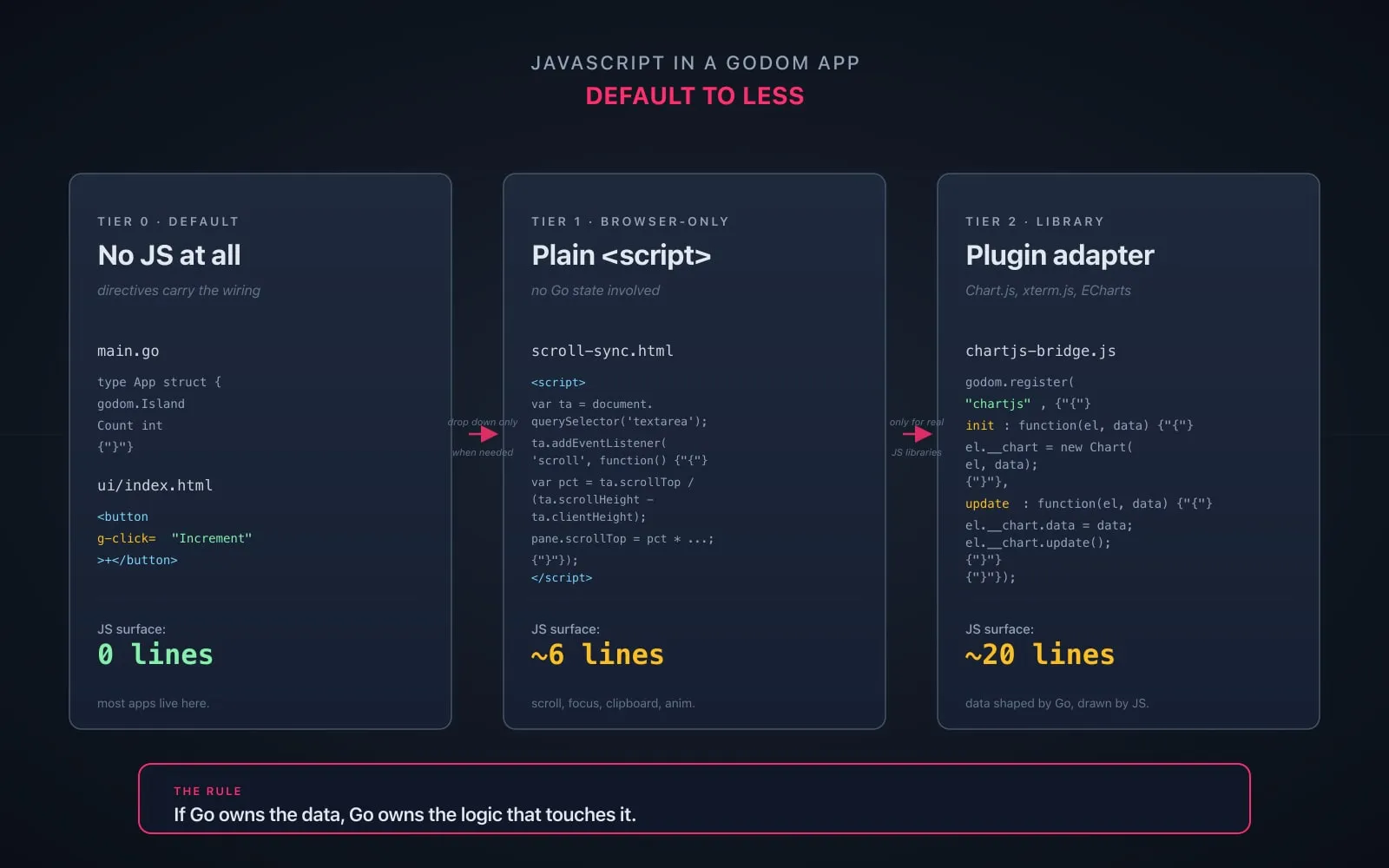Select the yellow "~6 lines" value

tap(598, 654)
